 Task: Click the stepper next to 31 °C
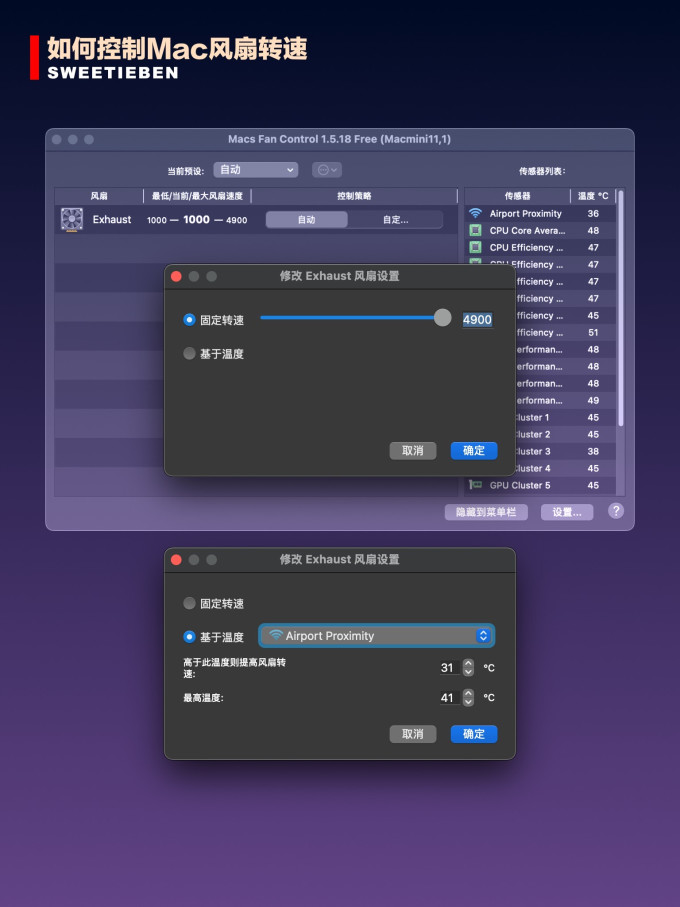[x=468, y=668]
